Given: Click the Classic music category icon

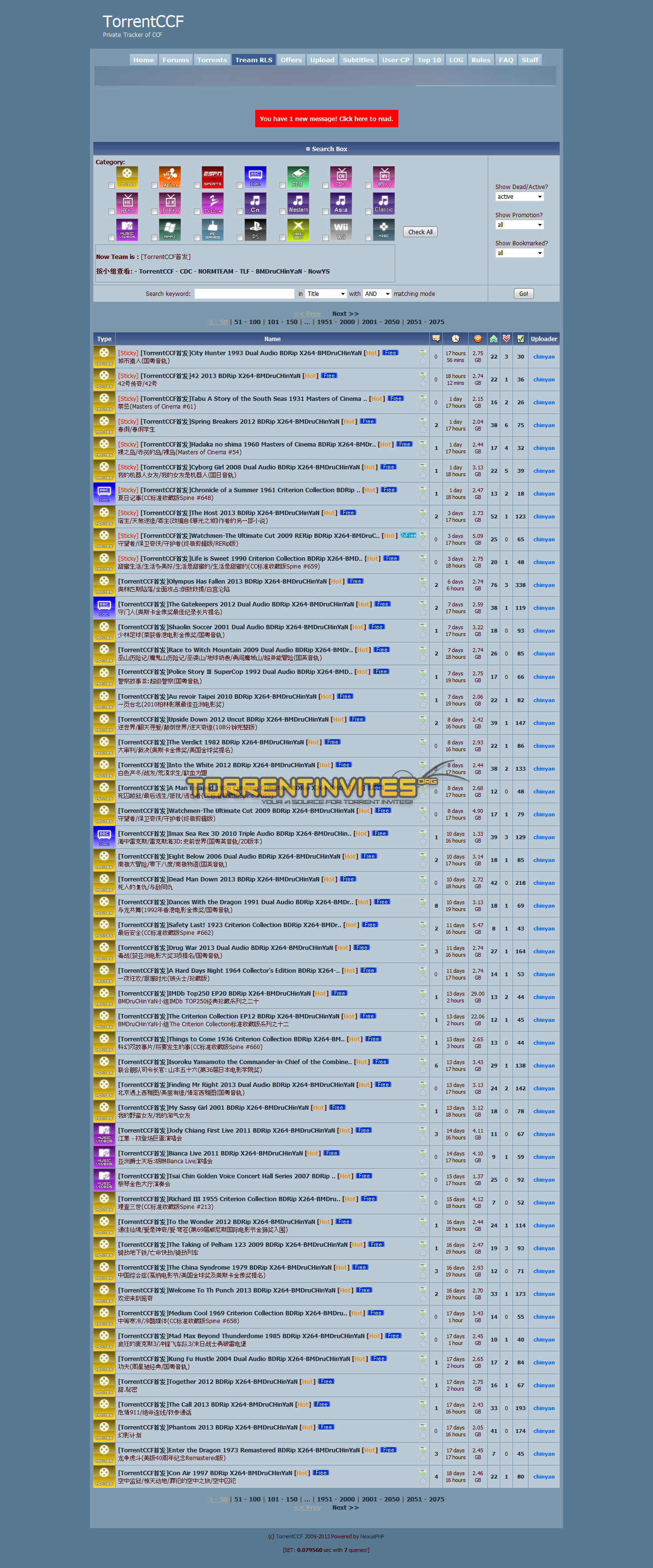Looking at the screenshot, I should [384, 203].
